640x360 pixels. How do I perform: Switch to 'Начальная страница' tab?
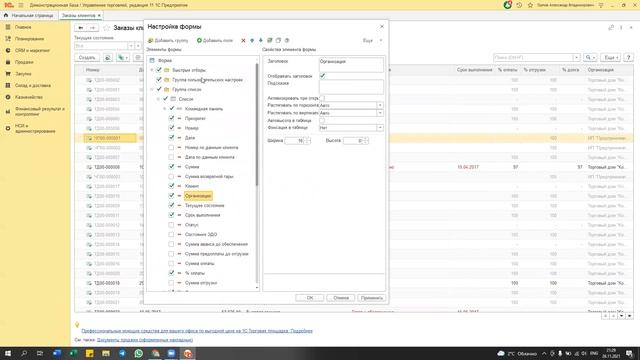(29, 16)
